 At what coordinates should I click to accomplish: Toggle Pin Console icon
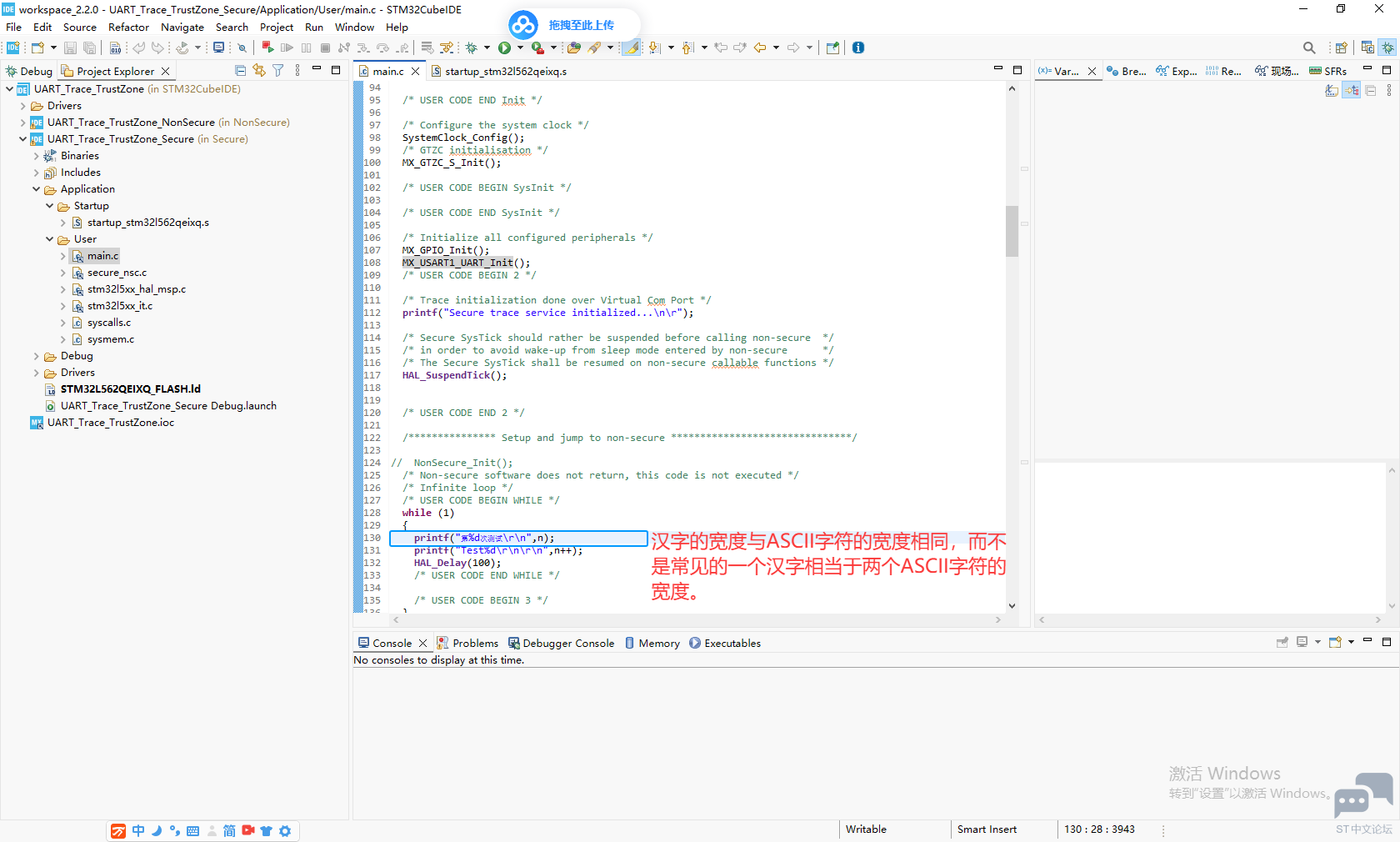pos(1282,643)
